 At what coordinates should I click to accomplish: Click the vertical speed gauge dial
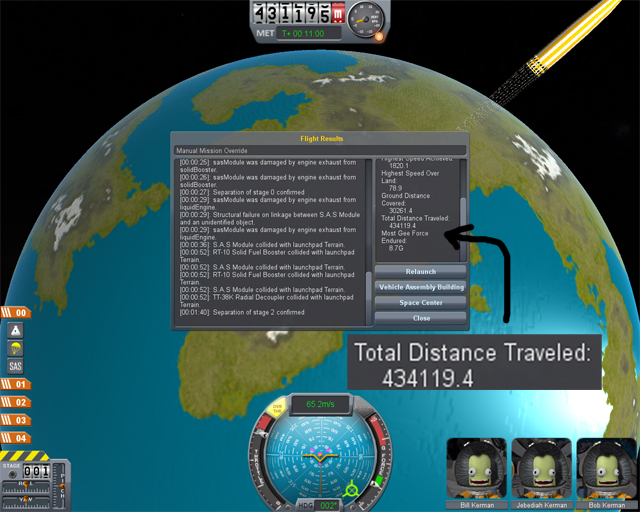(370, 21)
